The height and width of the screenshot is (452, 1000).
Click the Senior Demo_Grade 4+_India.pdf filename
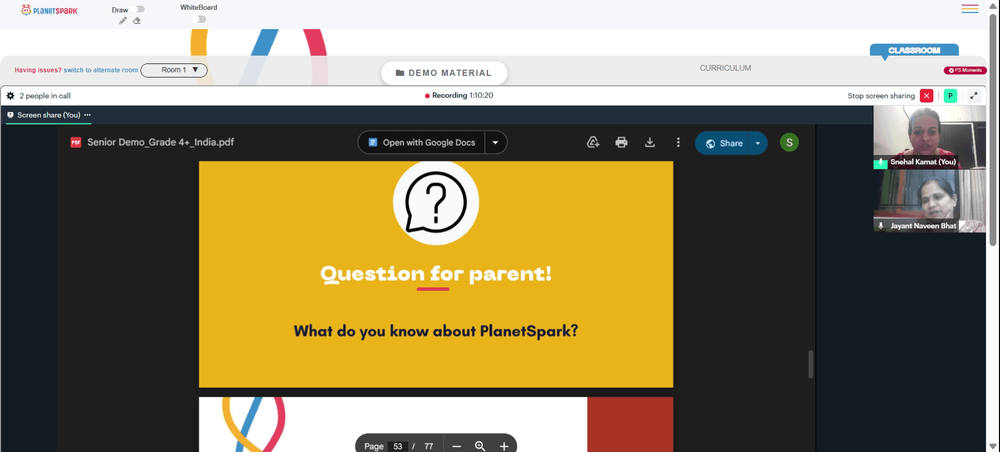[x=161, y=142]
